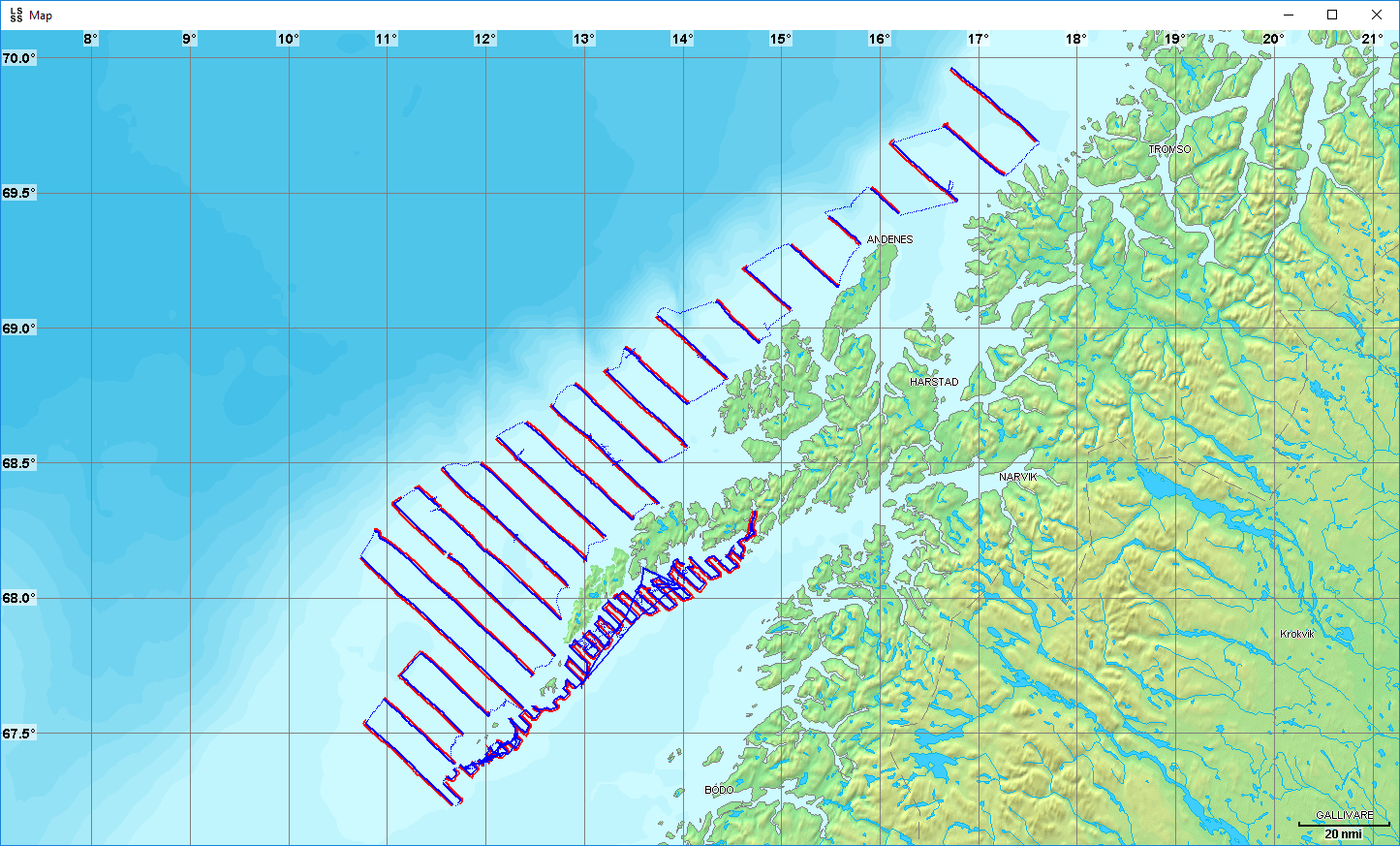This screenshot has width=1400, height=846.
Task: Click the 8° longitude label
Action: pos(90,39)
